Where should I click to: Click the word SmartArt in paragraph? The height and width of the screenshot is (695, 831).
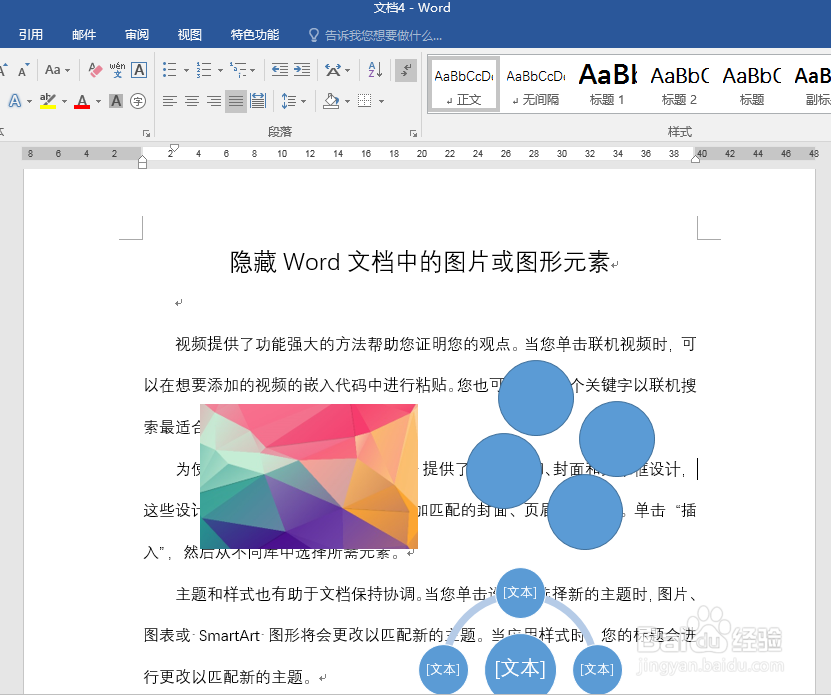tap(229, 636)
